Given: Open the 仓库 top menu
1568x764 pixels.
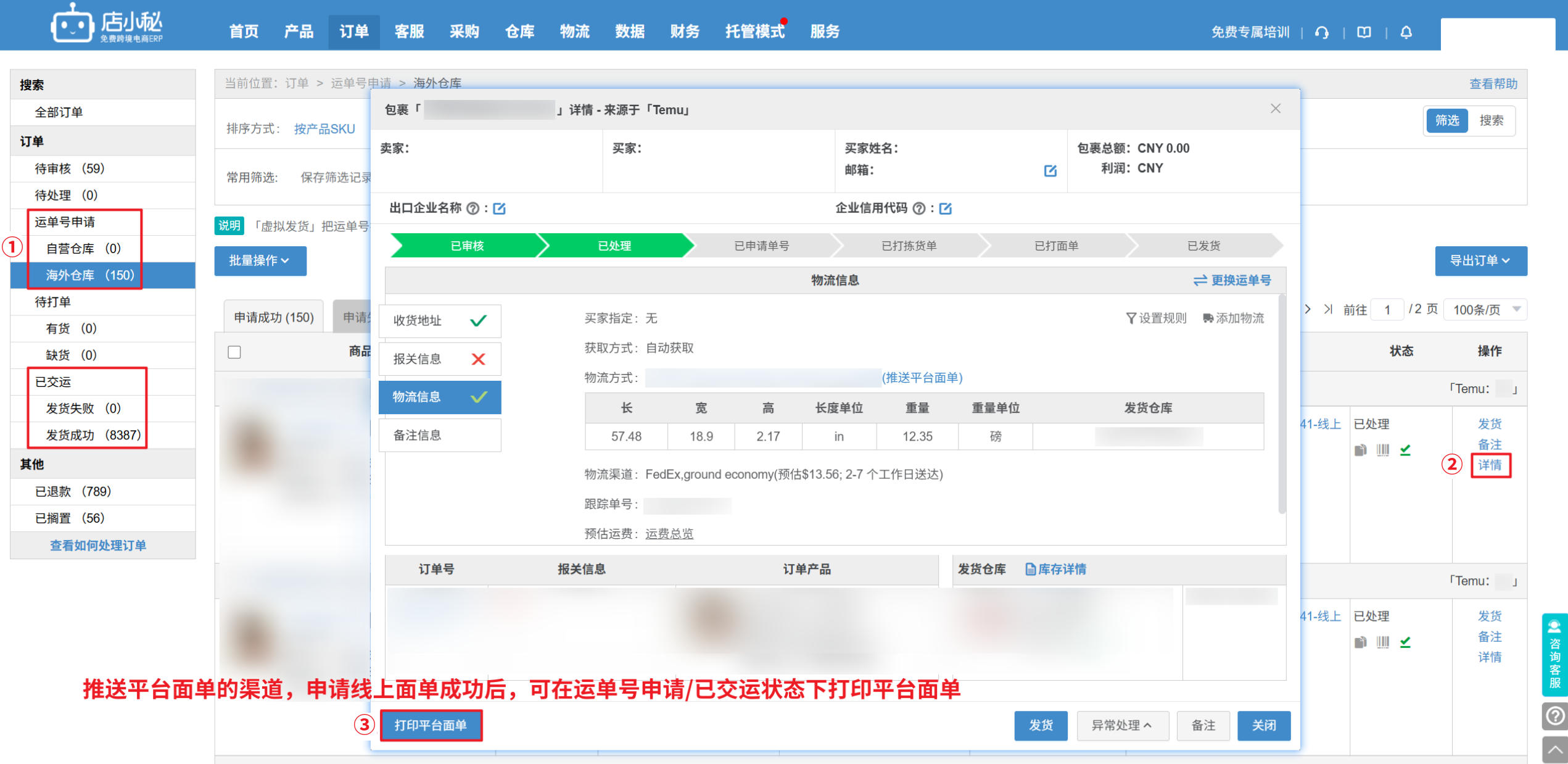Looking at the screenshot, I should pyautogui.click(x=519, y=31).
